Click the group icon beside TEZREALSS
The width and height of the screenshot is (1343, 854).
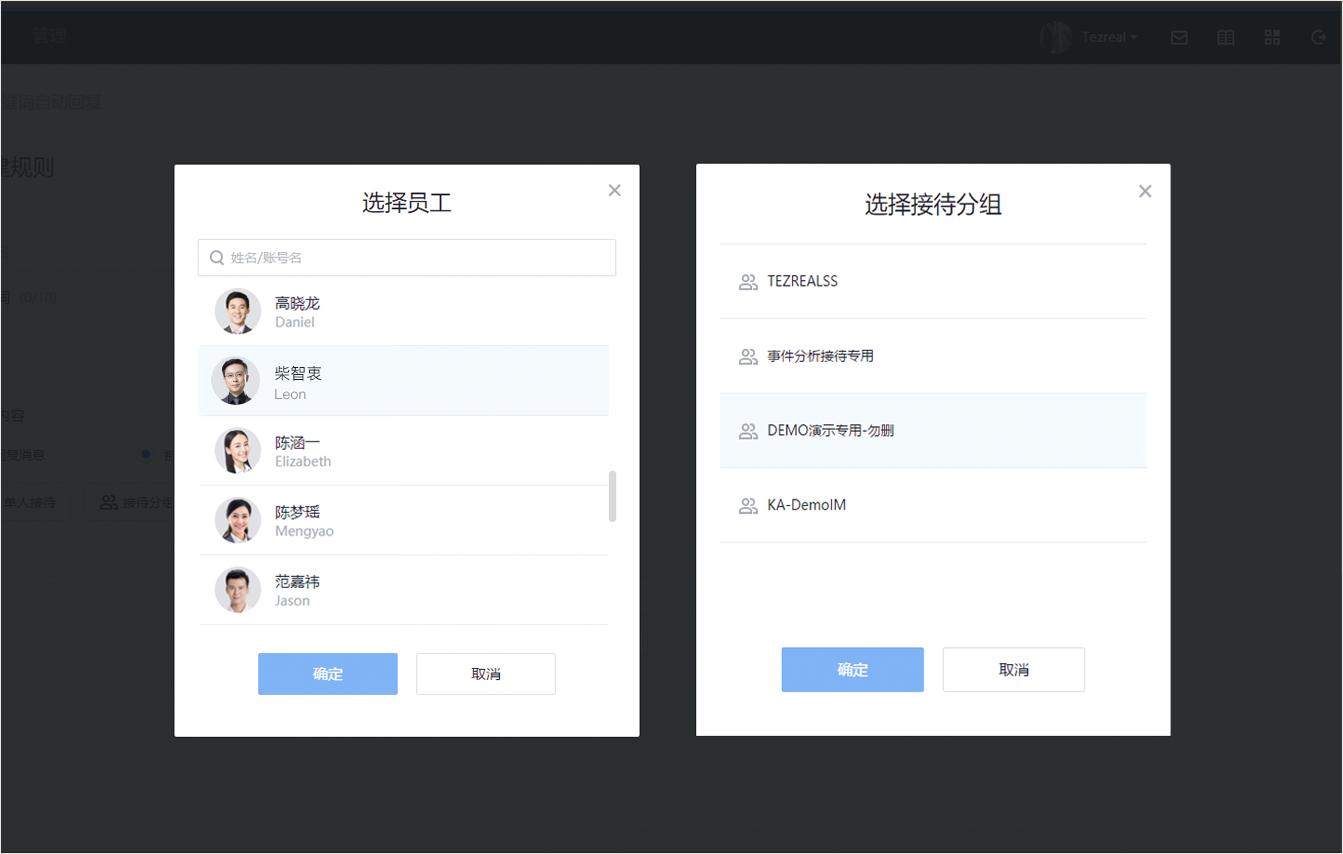point(748,281)
